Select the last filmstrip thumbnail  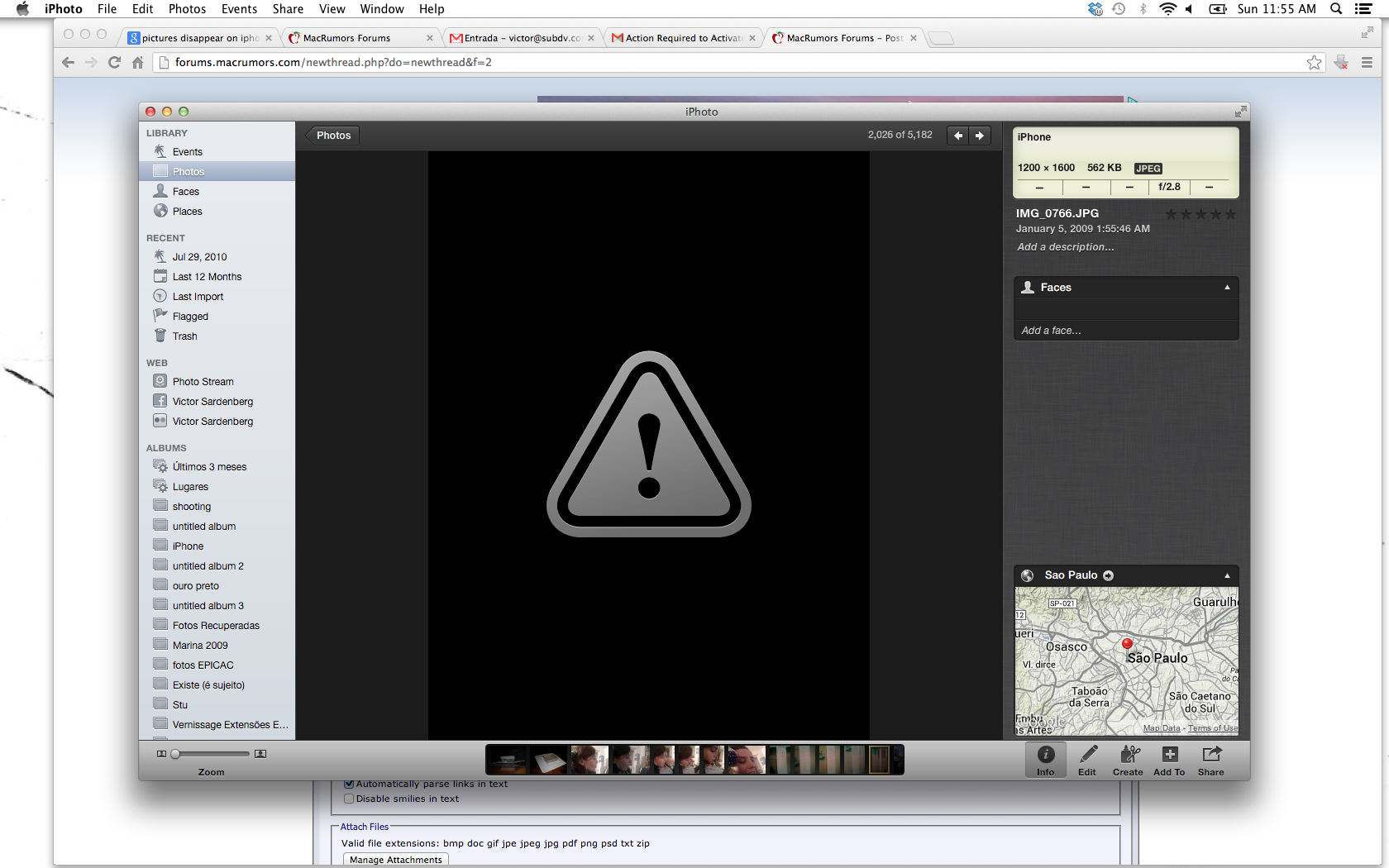point(879,760)
